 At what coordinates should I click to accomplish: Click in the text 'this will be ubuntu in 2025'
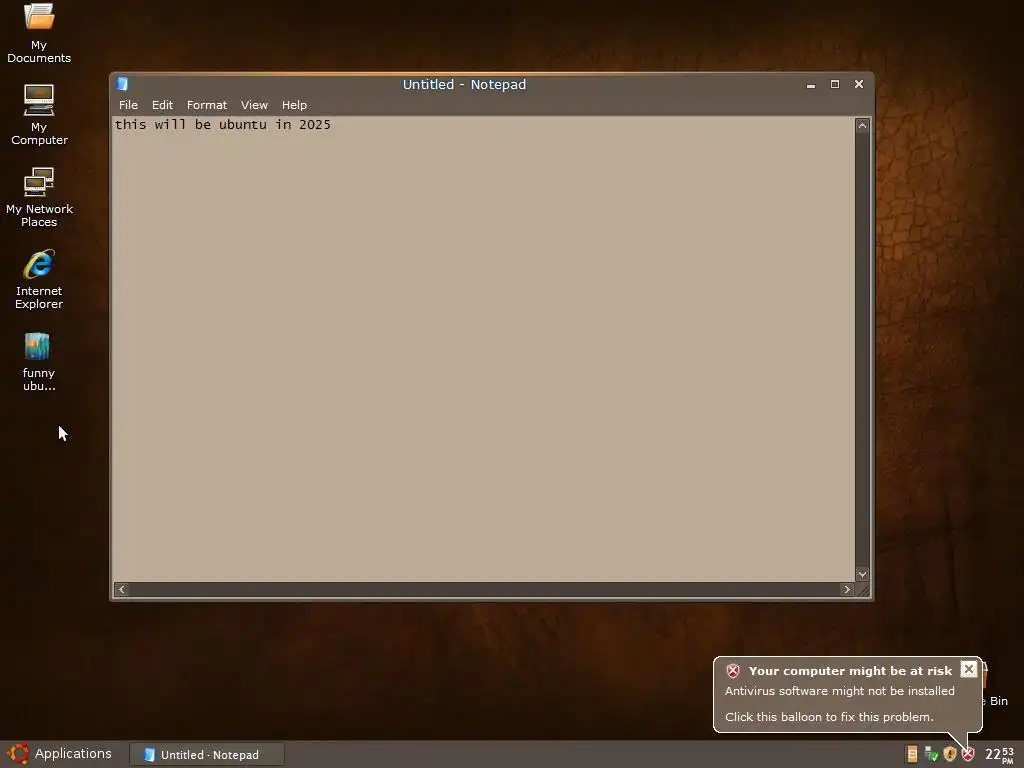click(x=223, y=125)
